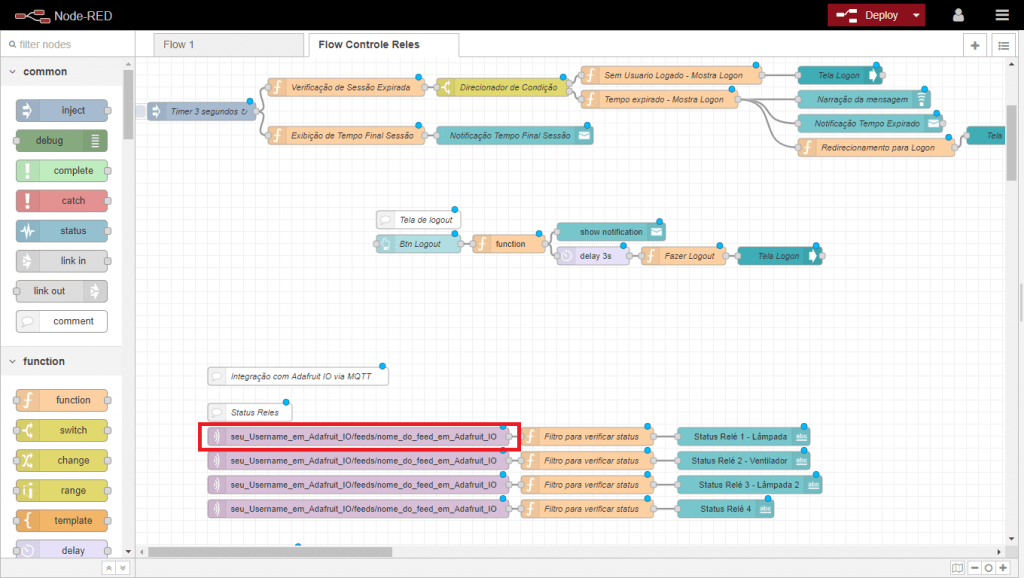Select the show notification node
This screenshot has width=1024, height=578.
[x=611, y=232]
